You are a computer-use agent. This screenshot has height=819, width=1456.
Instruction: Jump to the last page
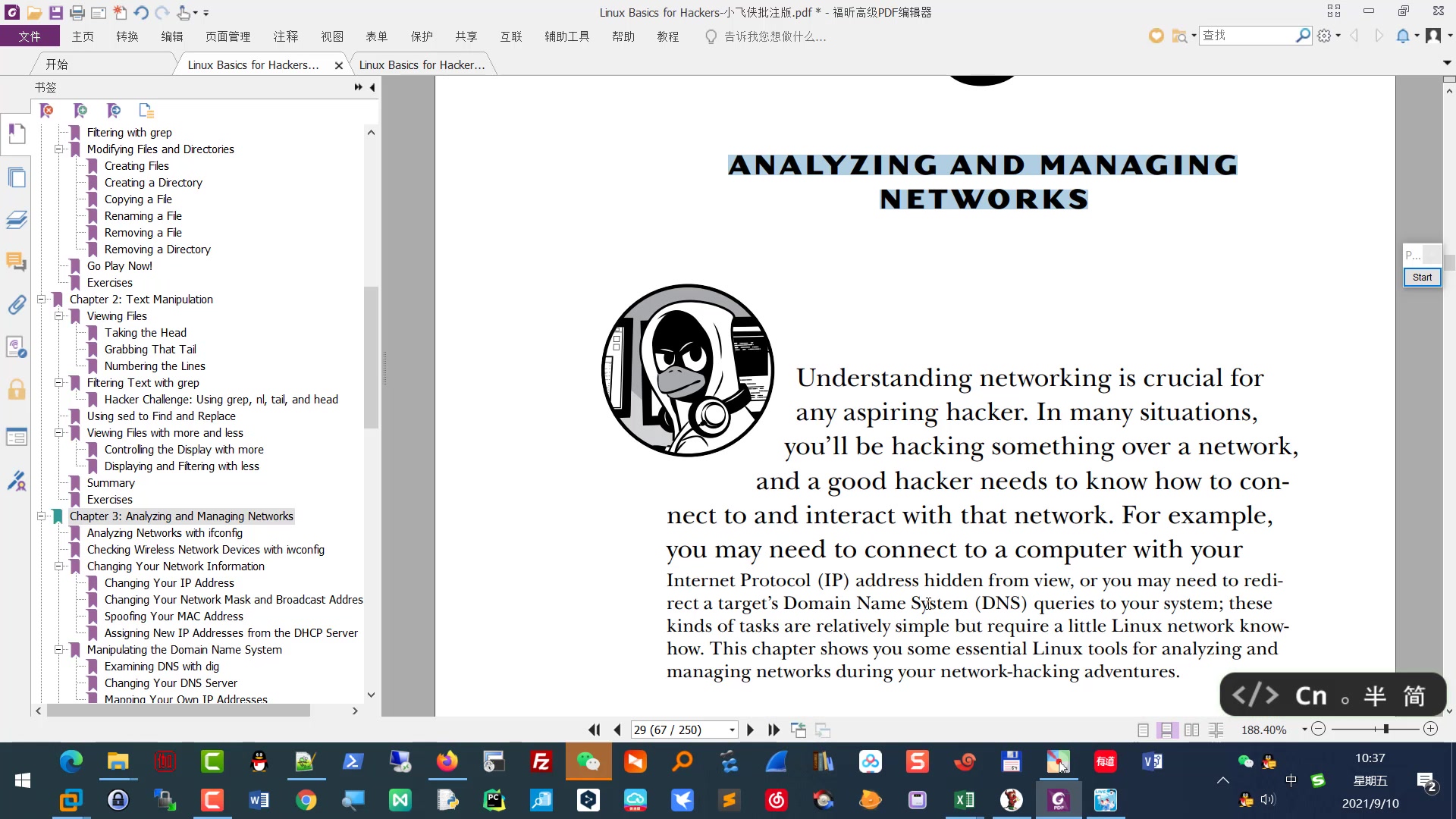pos(773,730)
